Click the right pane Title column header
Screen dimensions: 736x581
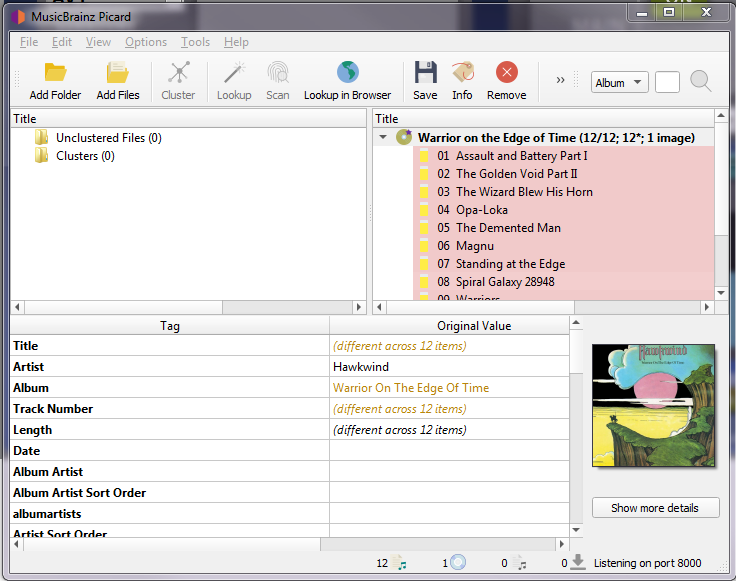544,118
